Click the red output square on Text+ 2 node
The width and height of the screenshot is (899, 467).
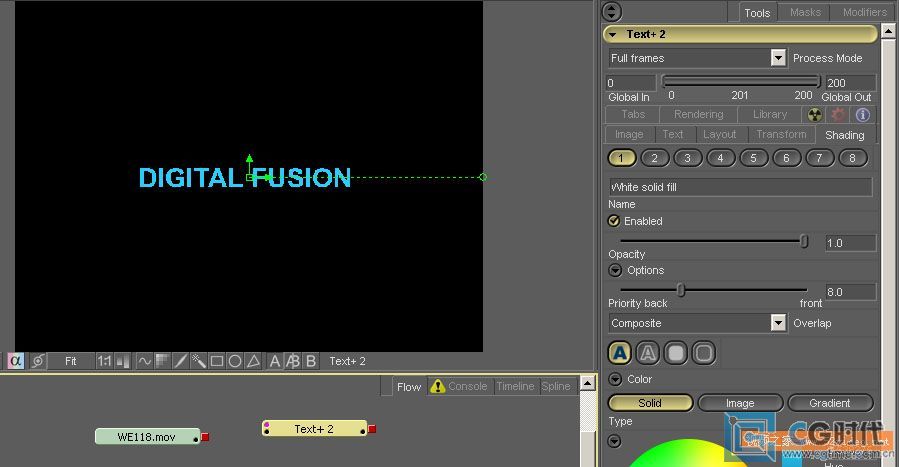click(372, 429)
